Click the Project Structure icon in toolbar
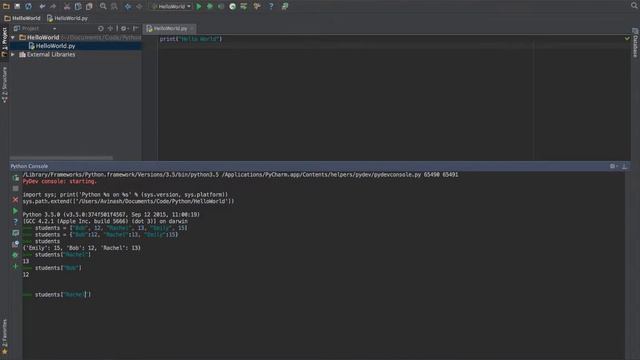Viewport: 640px width, 360px height. coord(257,6)
